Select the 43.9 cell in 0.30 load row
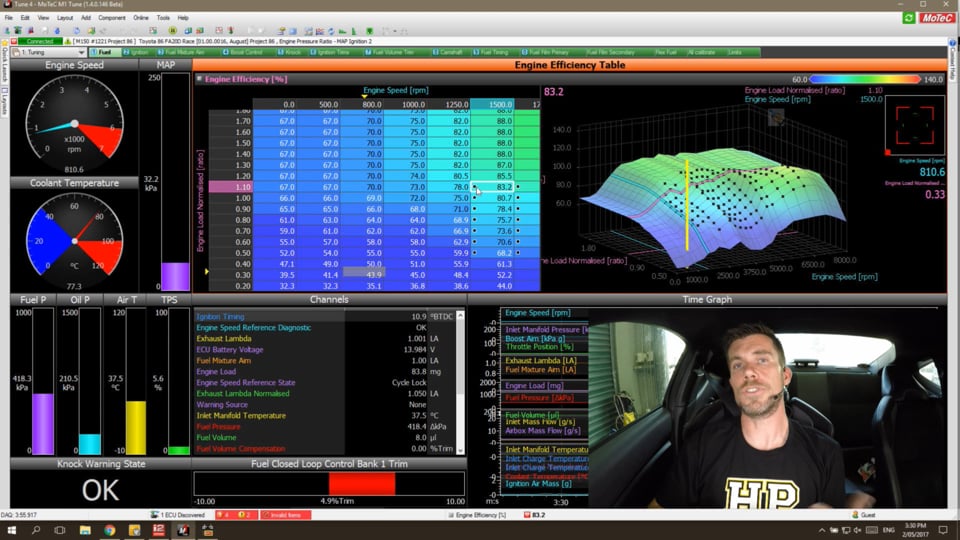Image resolution: width=960 pixels, height=540 pixels. click(364, 274)
